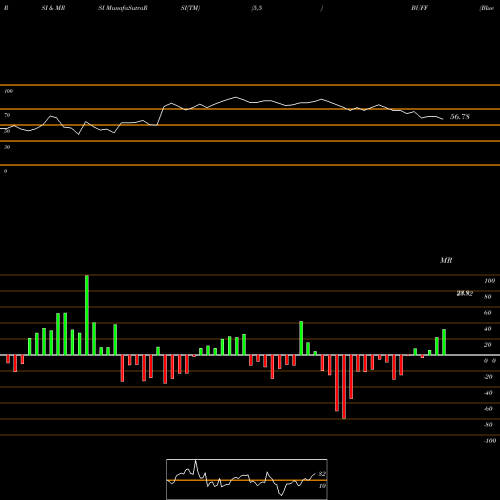The image size is (500, 500).
Task: Click the MR label above histogram
Action: [x=446, y=260]
